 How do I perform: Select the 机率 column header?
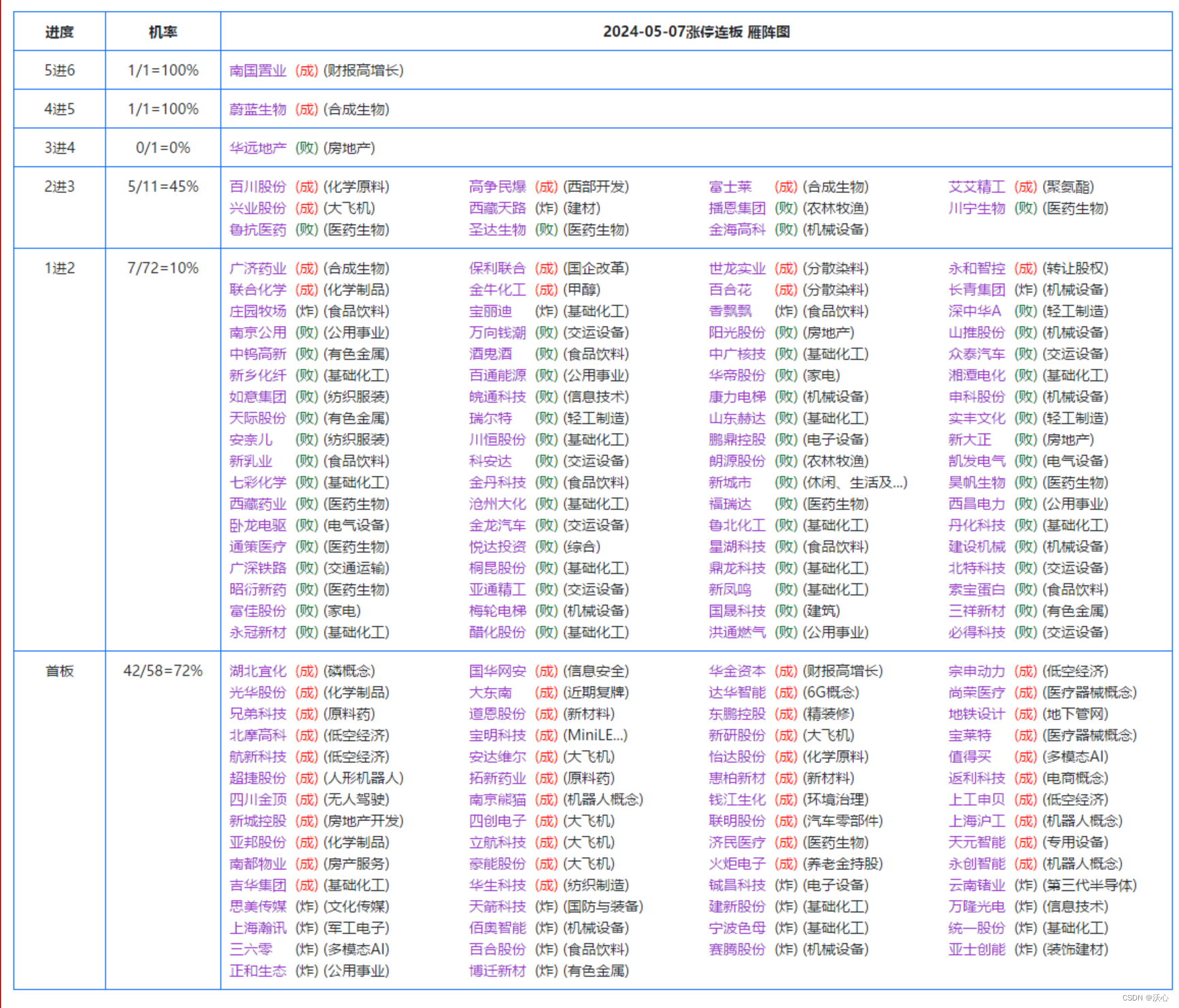(x=163, y=32)
